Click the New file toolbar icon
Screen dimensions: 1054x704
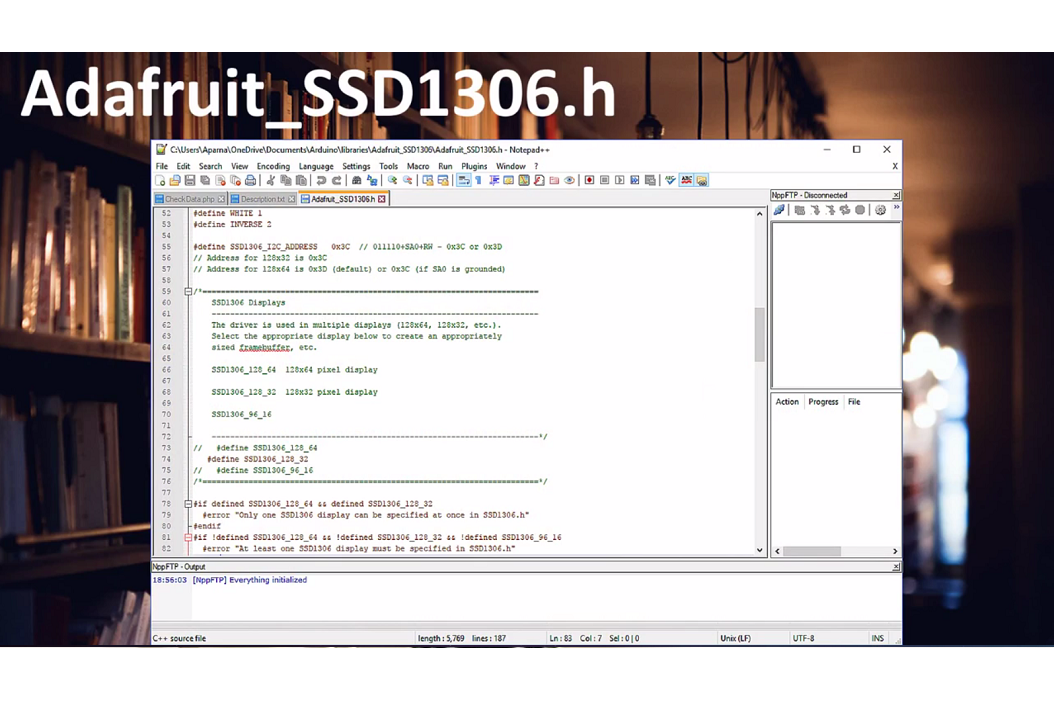(x=160, y=180)
